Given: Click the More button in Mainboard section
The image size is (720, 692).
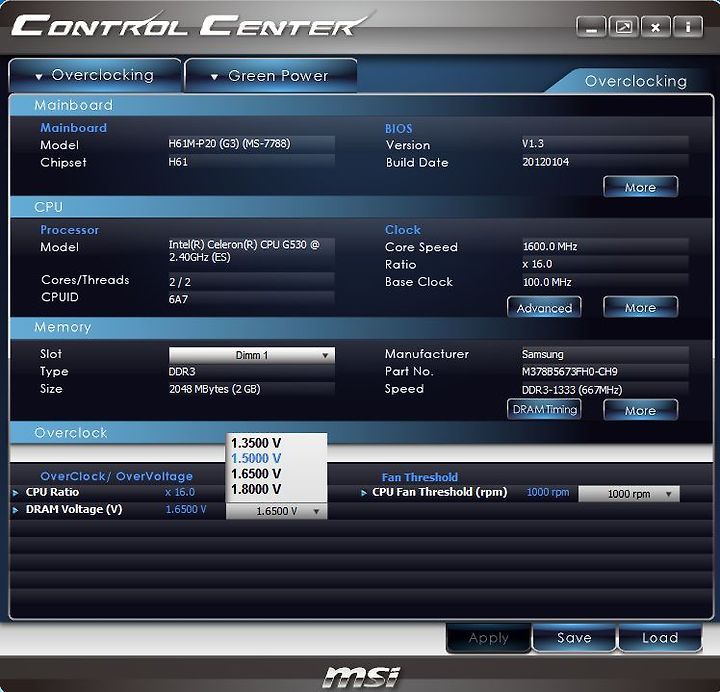Looking at the screenshot, I should pos(641,187).
